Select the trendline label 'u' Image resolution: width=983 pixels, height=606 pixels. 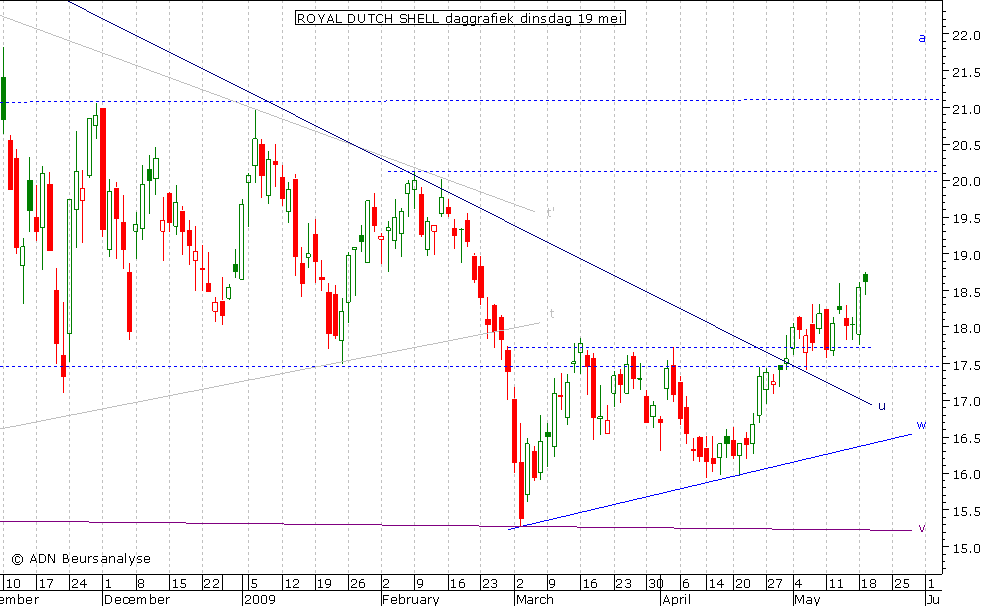click(882, 406)
